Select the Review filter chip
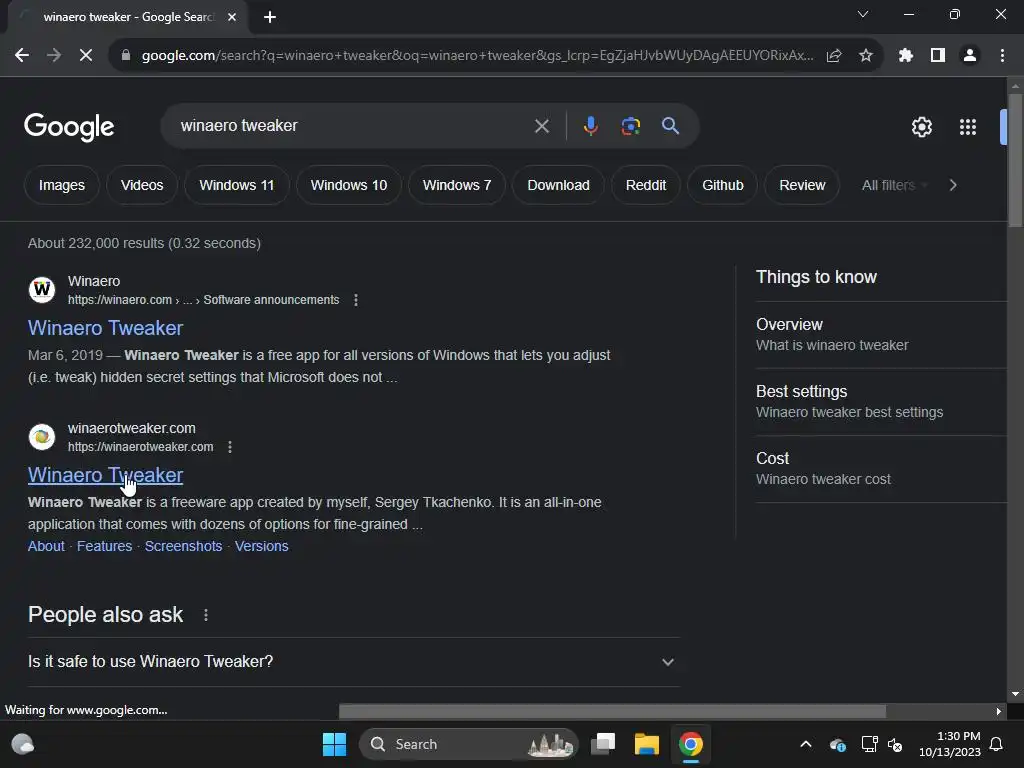Viewport: 1024px width, 768px height. (802, 185)
